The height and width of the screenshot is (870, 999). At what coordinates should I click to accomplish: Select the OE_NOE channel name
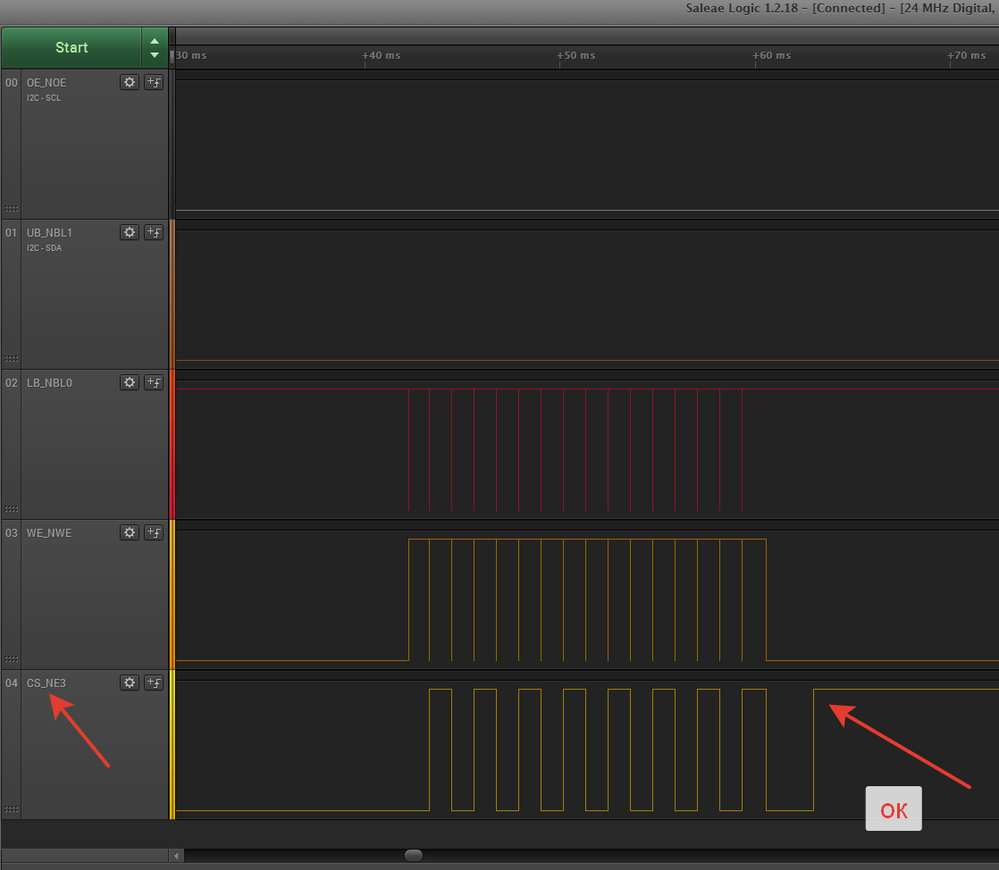(x=47, y=83)
